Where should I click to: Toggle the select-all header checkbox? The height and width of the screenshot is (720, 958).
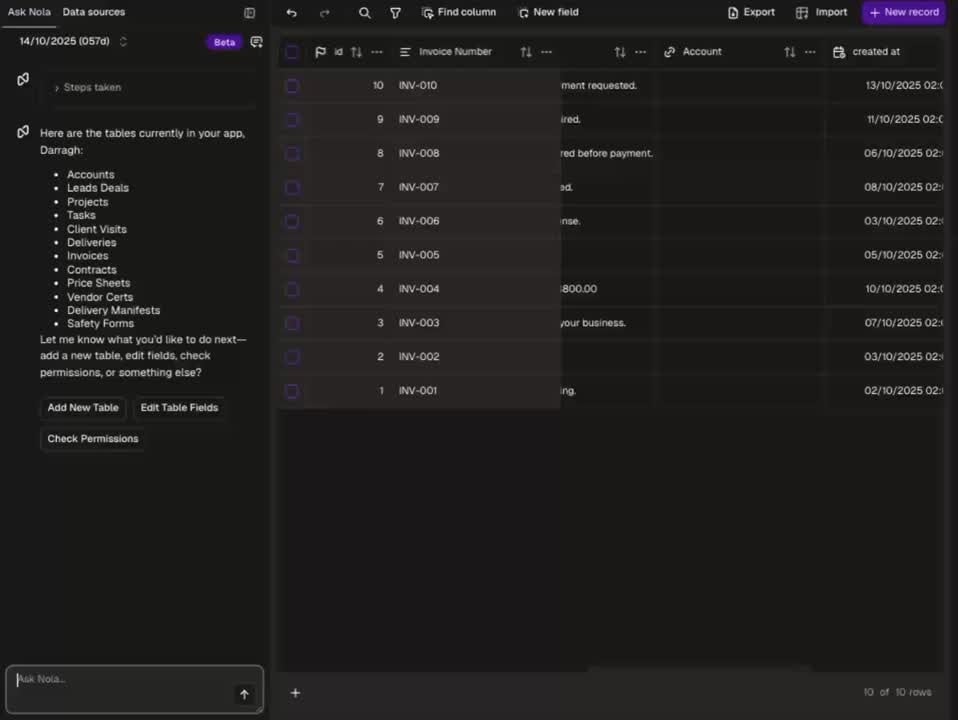[292, 52]
